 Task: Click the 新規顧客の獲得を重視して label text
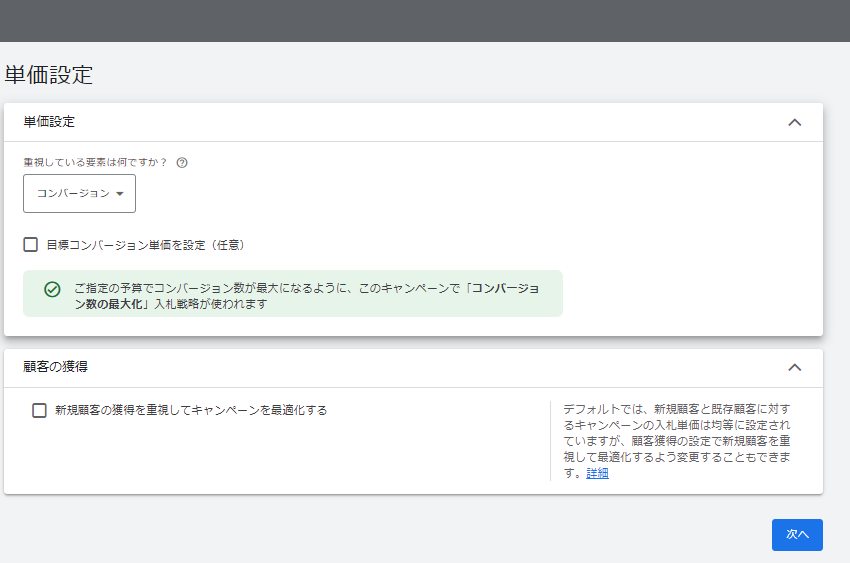click(191, 410)
